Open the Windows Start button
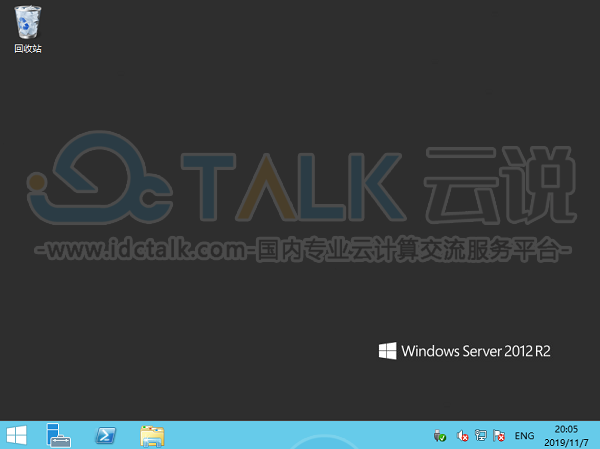Image resolution: width=600 pixels, height=449 pixels. click(x=16, y=435)
